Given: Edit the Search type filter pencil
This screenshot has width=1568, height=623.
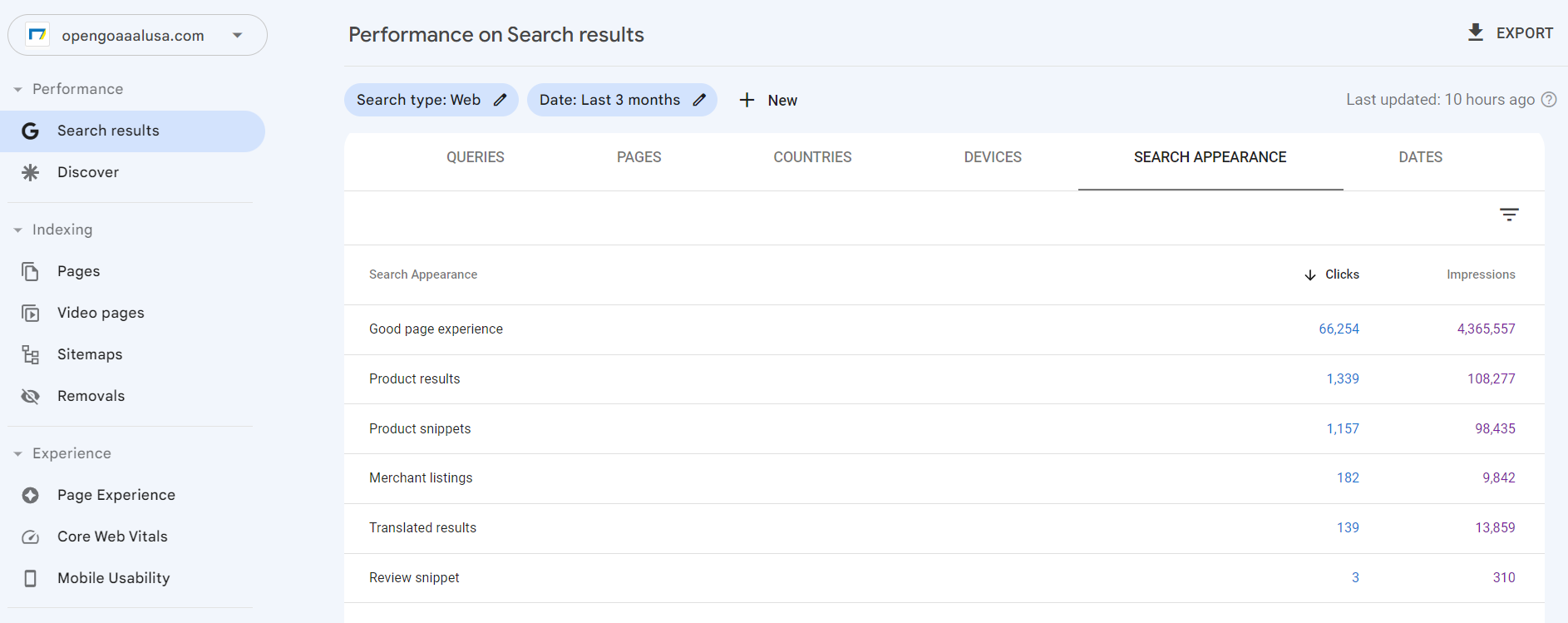Looking at the screenshot, I should [500, 99].
